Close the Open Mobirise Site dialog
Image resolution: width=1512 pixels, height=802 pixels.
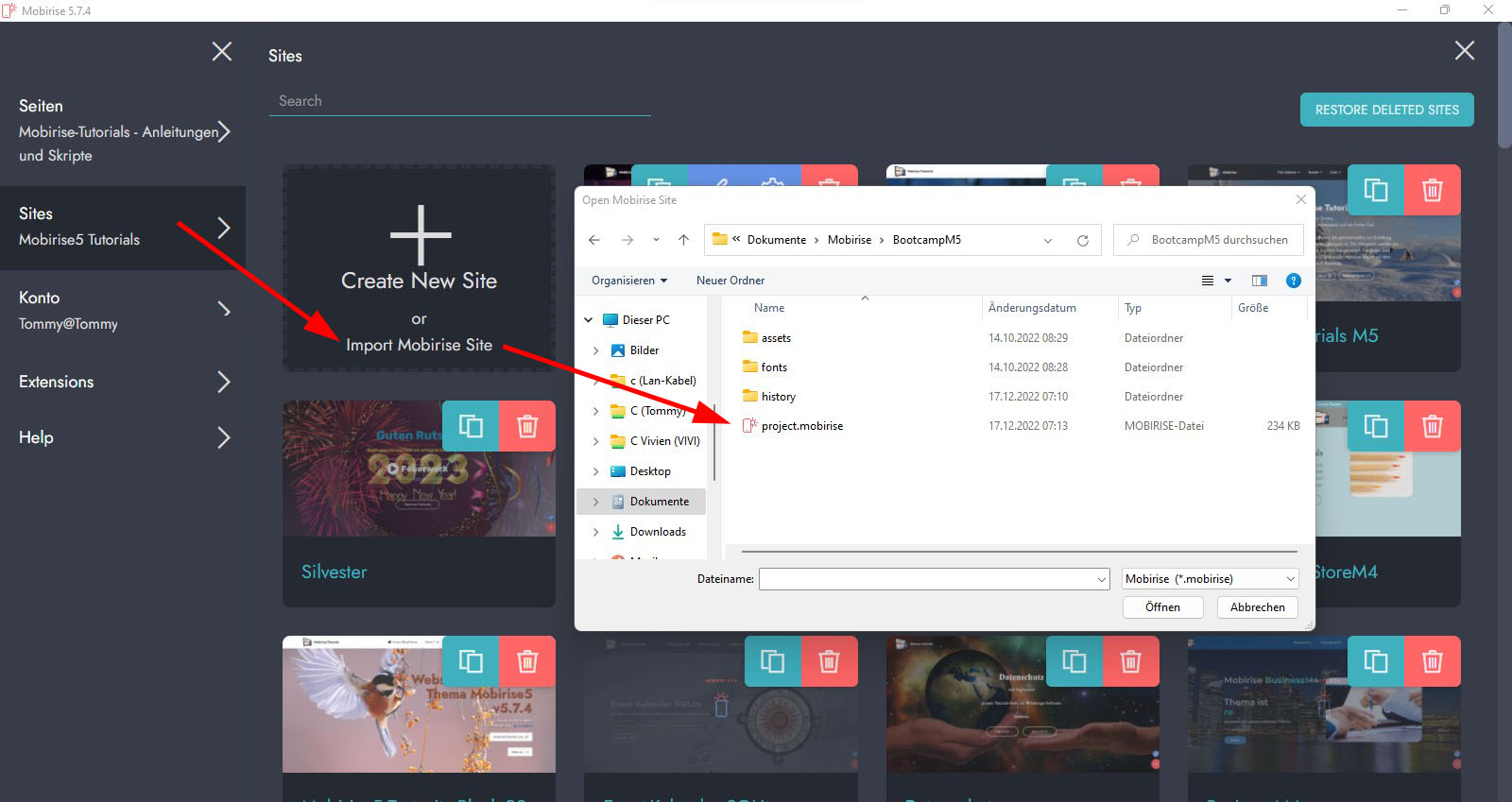point(1301,199)
